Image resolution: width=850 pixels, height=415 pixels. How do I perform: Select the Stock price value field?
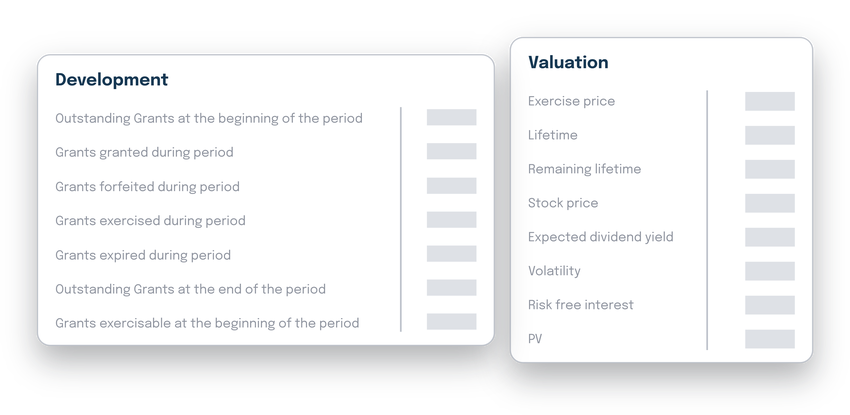(769, 203)
